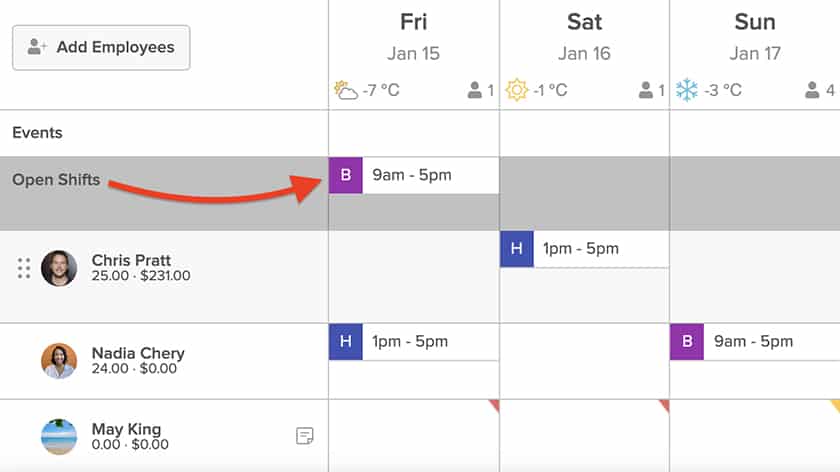Click Chris Pratt's drag handle dots

coord(24,268)
